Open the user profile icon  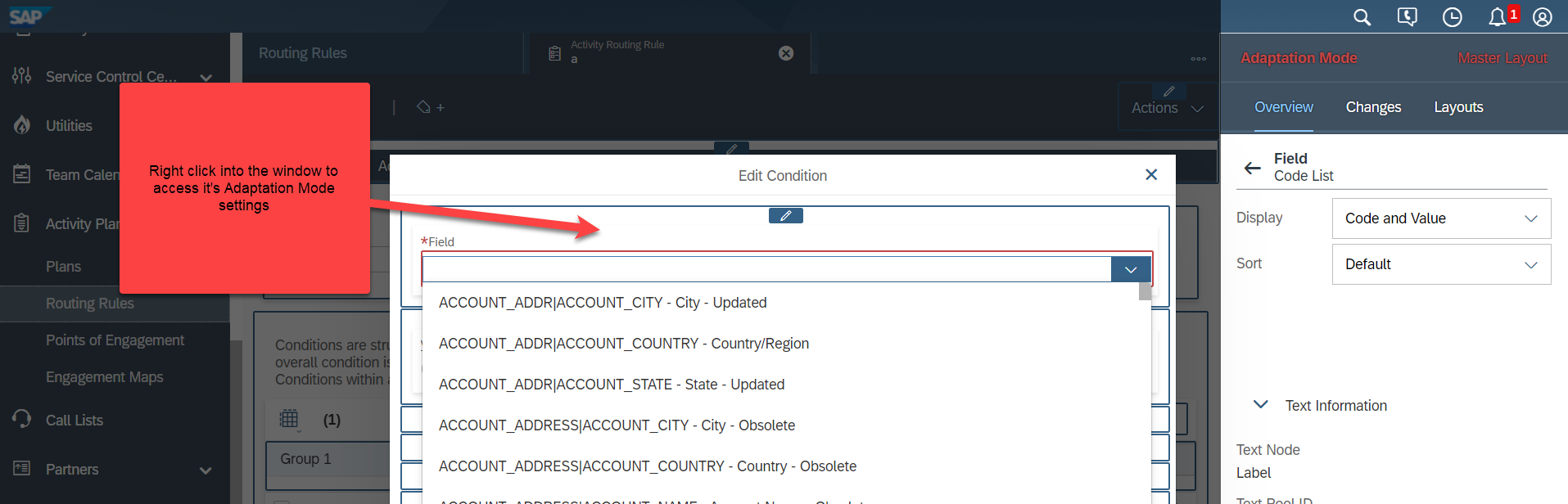pyautogui.click(x=1542, y=17)
